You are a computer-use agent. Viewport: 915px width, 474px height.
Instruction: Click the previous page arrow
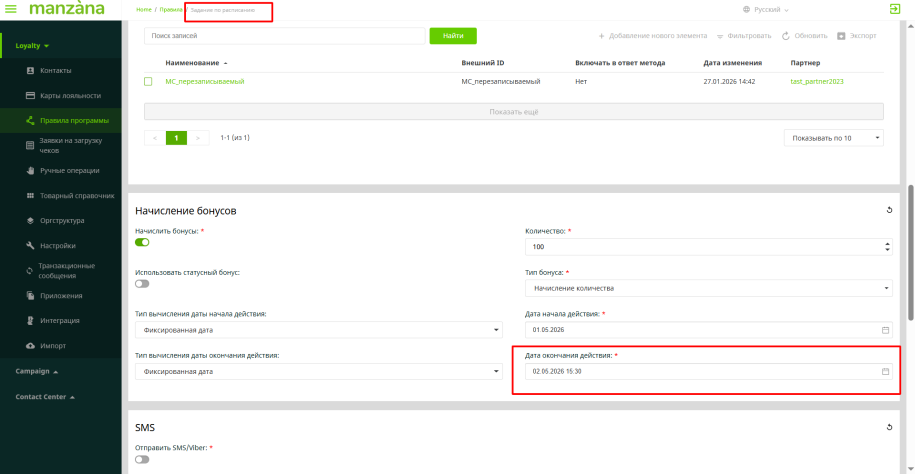(x=155, y=138)
